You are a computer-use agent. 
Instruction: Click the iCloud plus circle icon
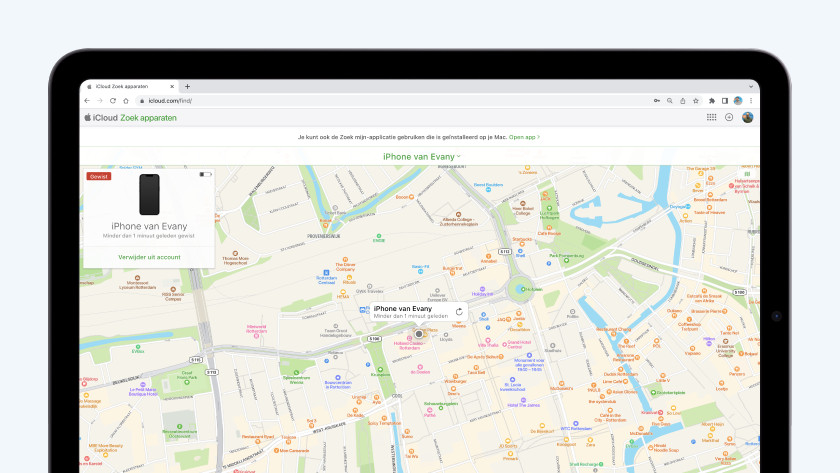pos(729,117)
